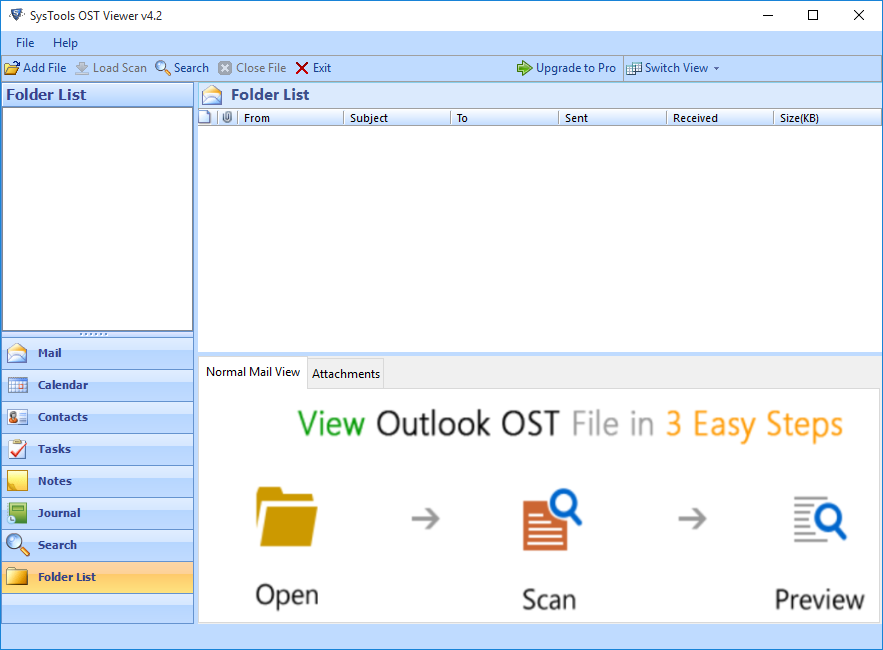
Task: Maximize the SysTools OST Viewer window
Action: [813, 15]
